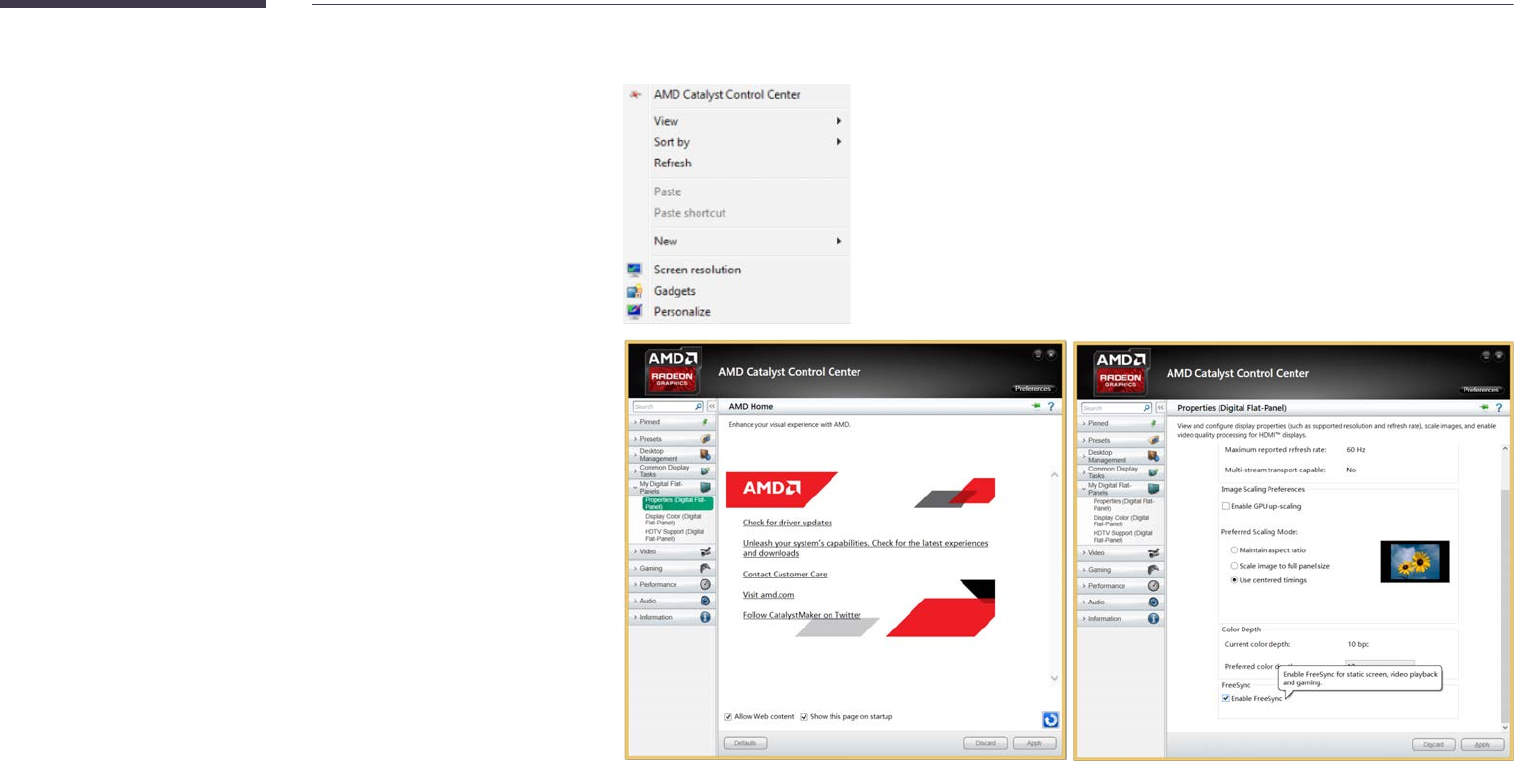This screenshot has height=761, width=1514.
Task: Click the Video camera icon in AMD Home window
Action: [x=705, y=551]
